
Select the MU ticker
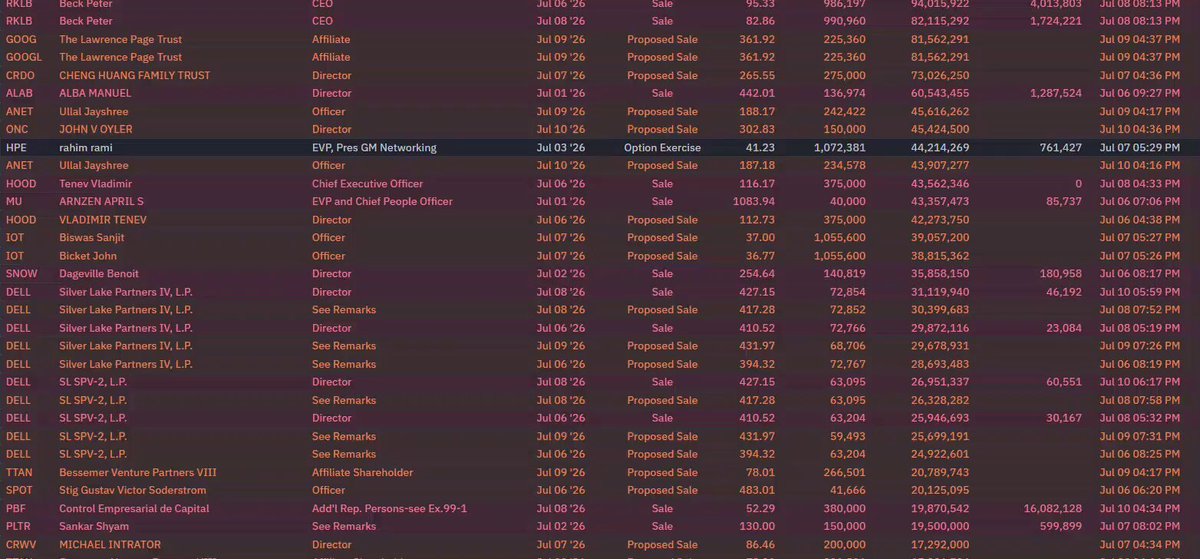[15, 201]
